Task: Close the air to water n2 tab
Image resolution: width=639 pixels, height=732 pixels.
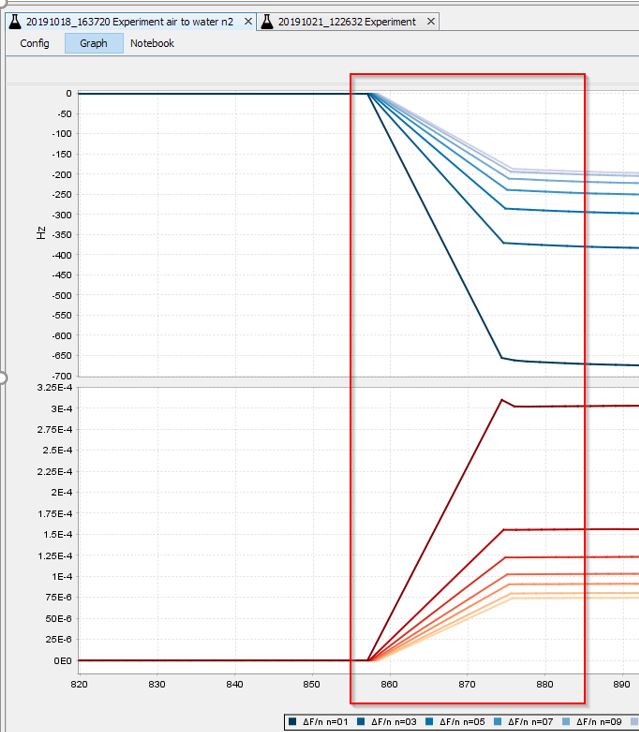Action: point(248,21)
